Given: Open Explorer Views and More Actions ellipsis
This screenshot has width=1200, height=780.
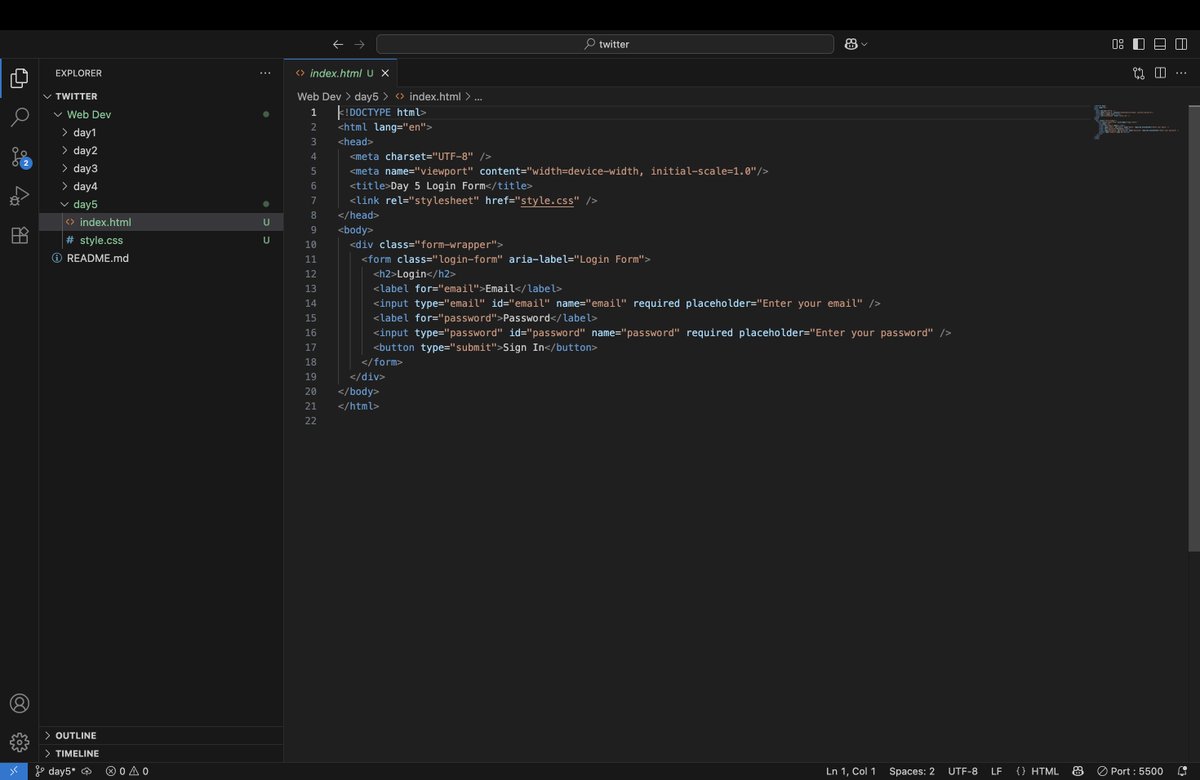Looking at the screenshot, I should 265,73.
